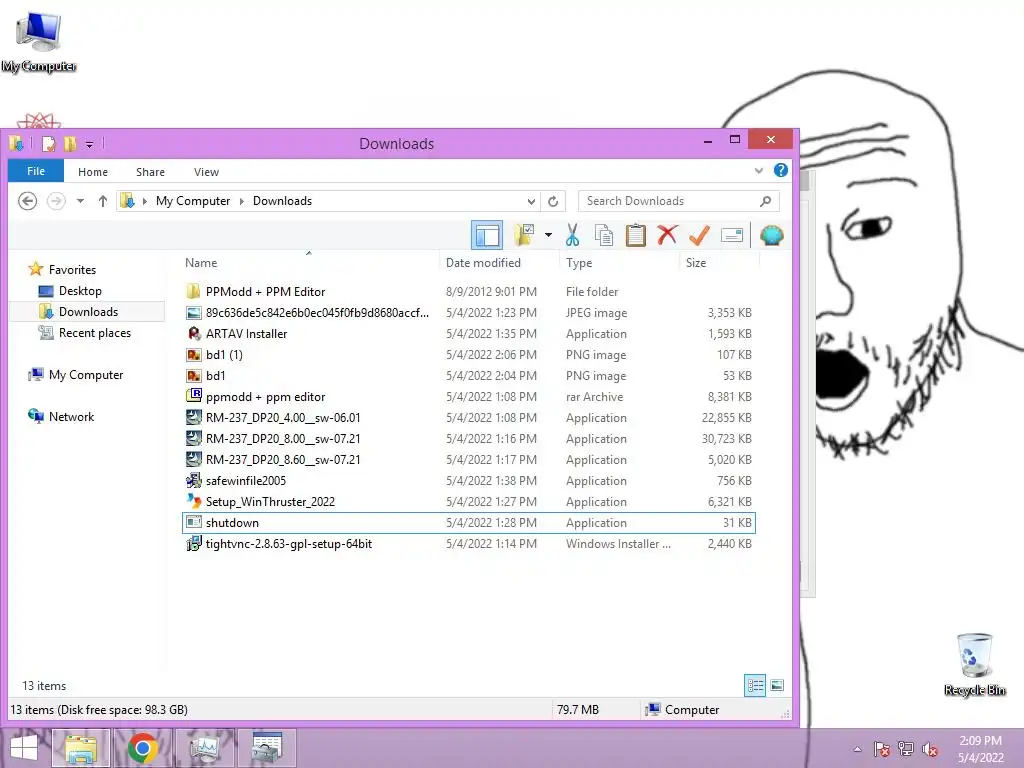Click the folder options toolbar icon
Screen dimensions: 1024x768
[524, 235]
